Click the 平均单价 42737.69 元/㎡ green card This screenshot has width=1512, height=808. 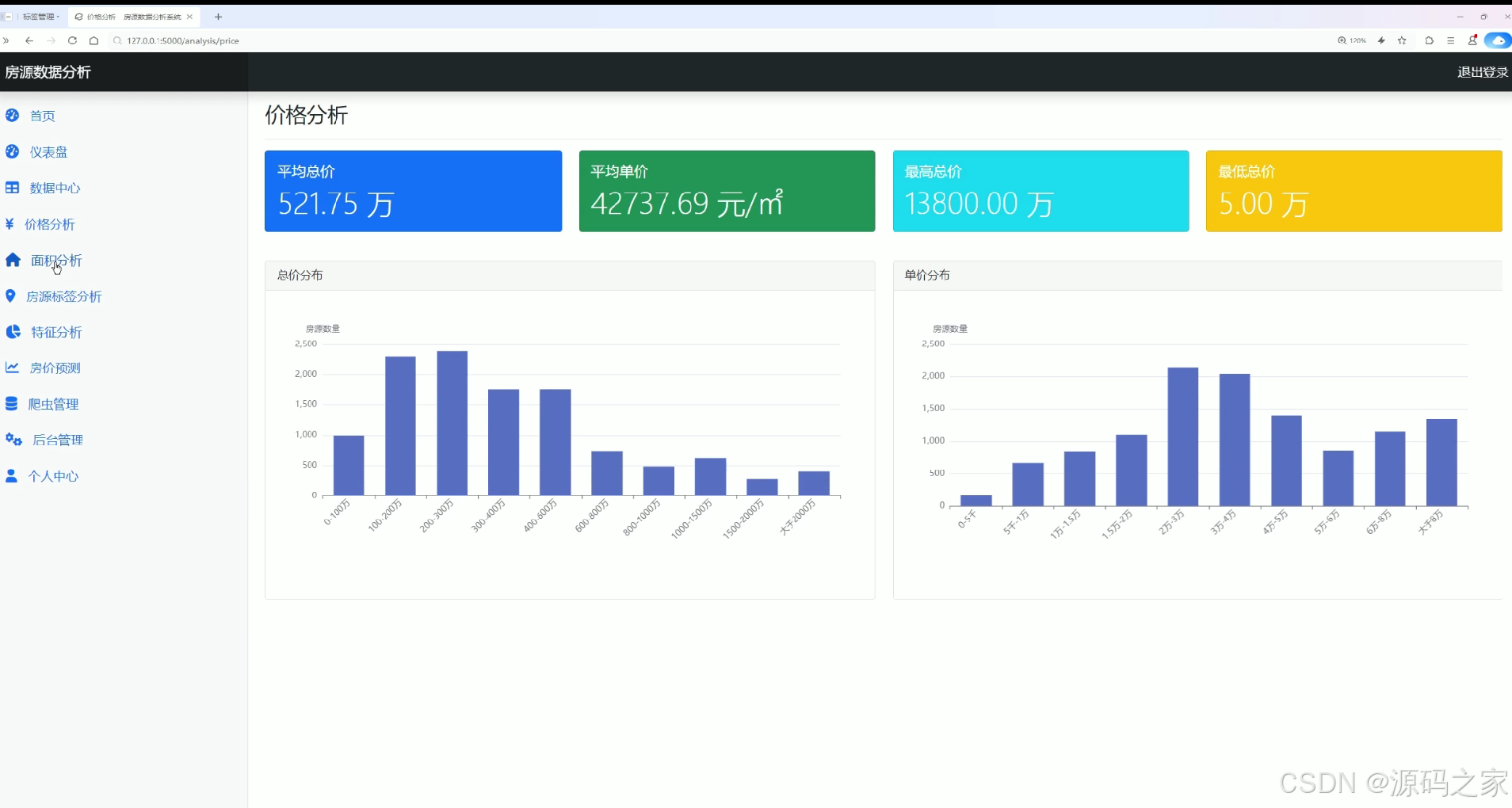point(727,191)
